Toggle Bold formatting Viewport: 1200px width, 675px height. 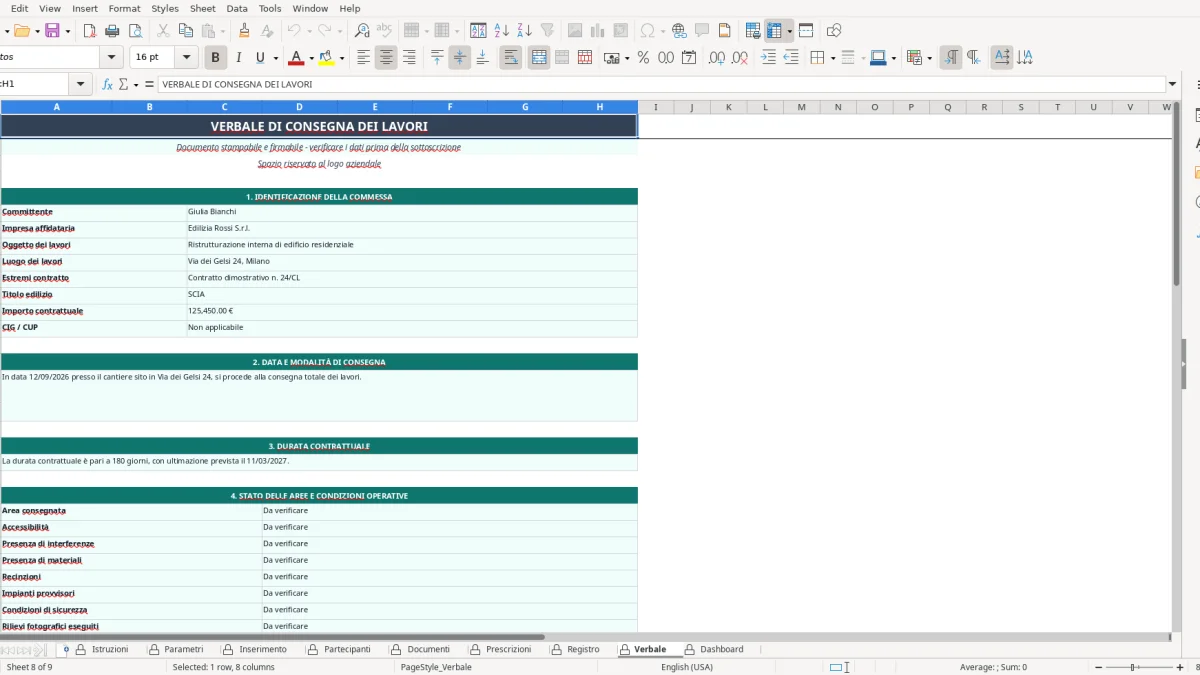pyautogui.click(x=214, y=58)
